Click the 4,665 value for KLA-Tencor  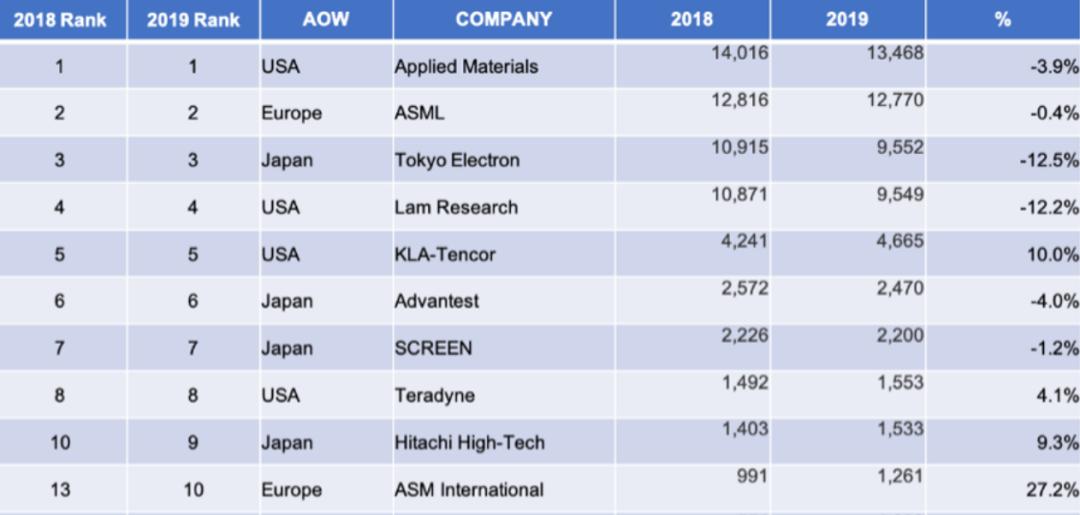pyautogui.click(x=900, y=242)
